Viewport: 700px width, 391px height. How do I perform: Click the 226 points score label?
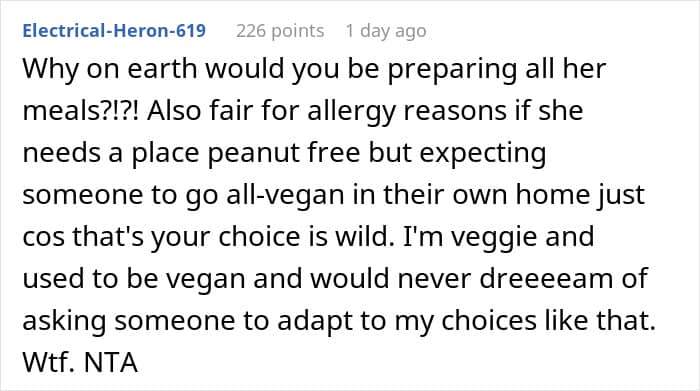(x=280, y=31)
